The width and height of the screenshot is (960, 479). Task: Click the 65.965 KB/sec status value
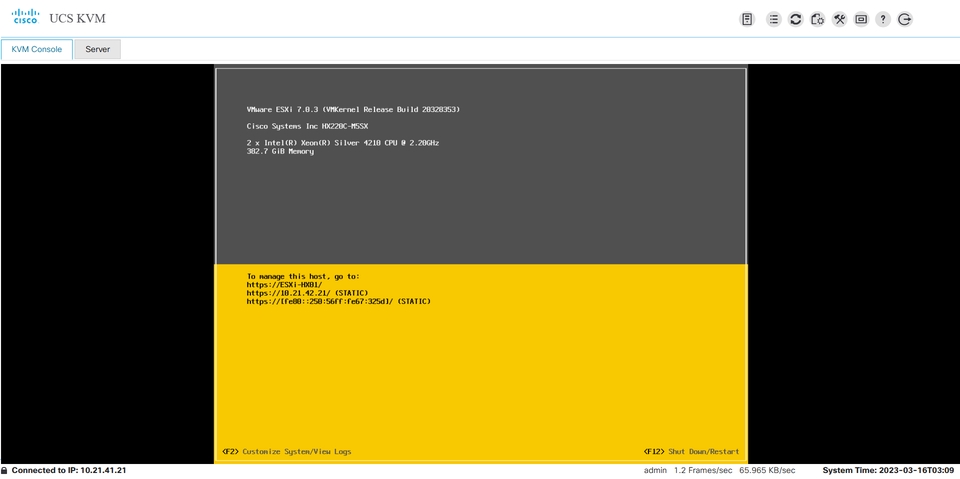point(767,470)
